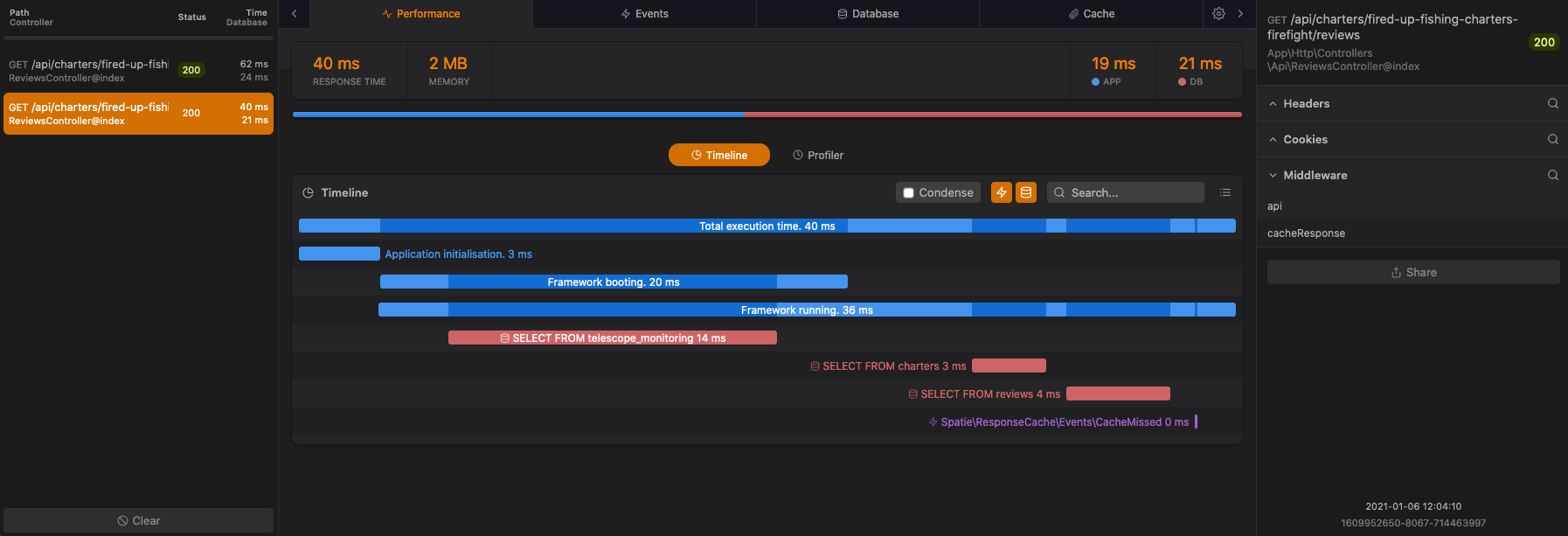Share this request
The width and height of the screenshot is (1568, 536).
click(1413, 272)
